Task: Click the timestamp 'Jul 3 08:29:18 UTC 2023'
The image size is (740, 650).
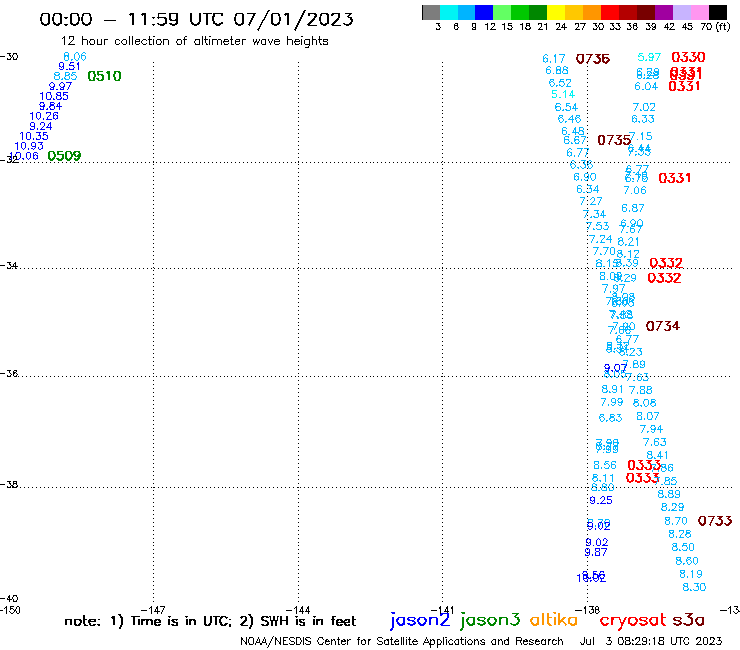Action: pos(651,642)
